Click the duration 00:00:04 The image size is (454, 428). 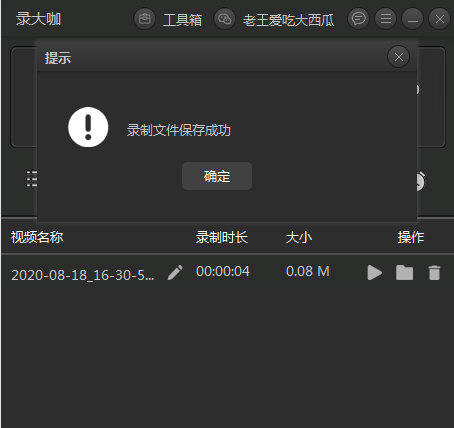pyautogui.click(x=223, y=271)
